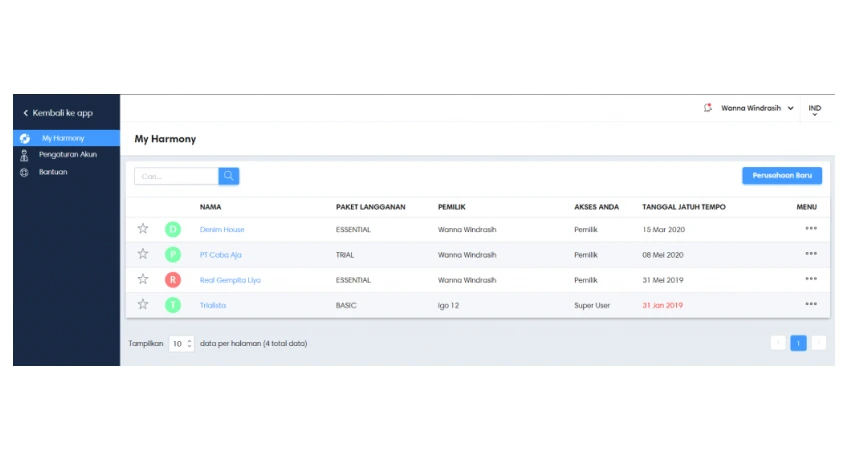Expand the Wanna Windrasih user dropdown
This screenshot has height=460, width=847.
757,108
